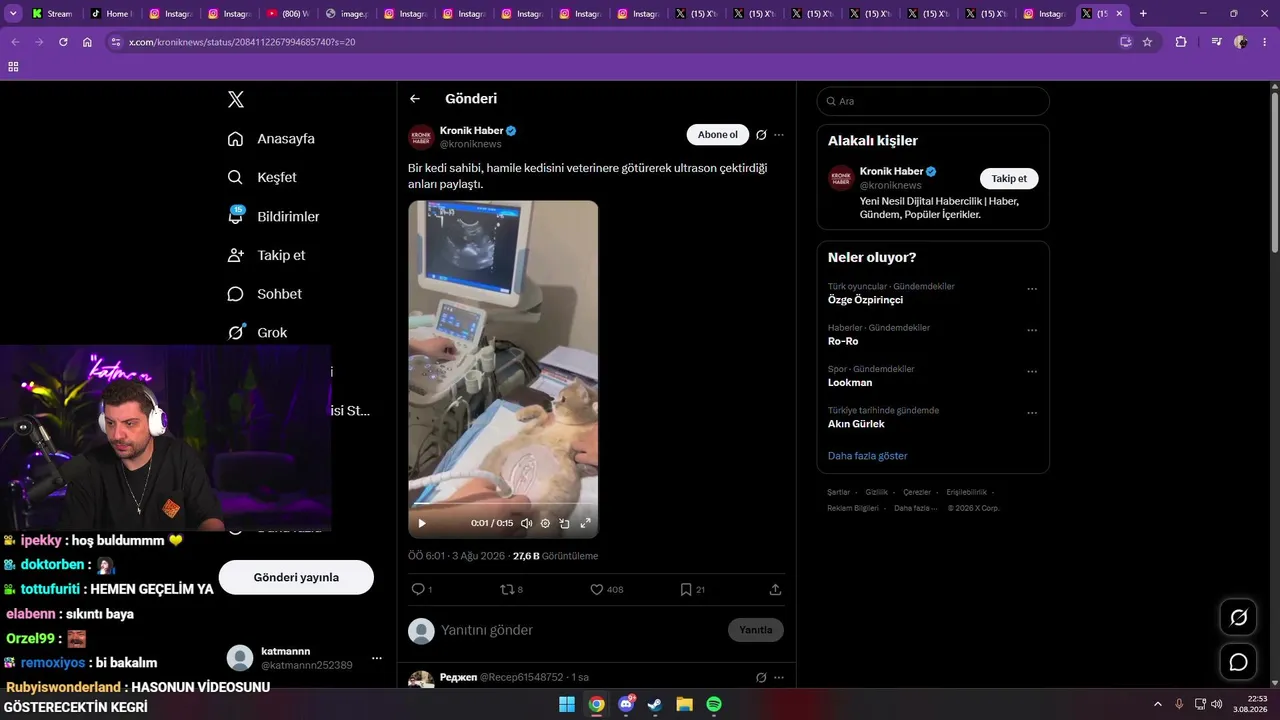Open a new Chrome tab
The image size is (1280, 720).
(x=1143, y=14)
